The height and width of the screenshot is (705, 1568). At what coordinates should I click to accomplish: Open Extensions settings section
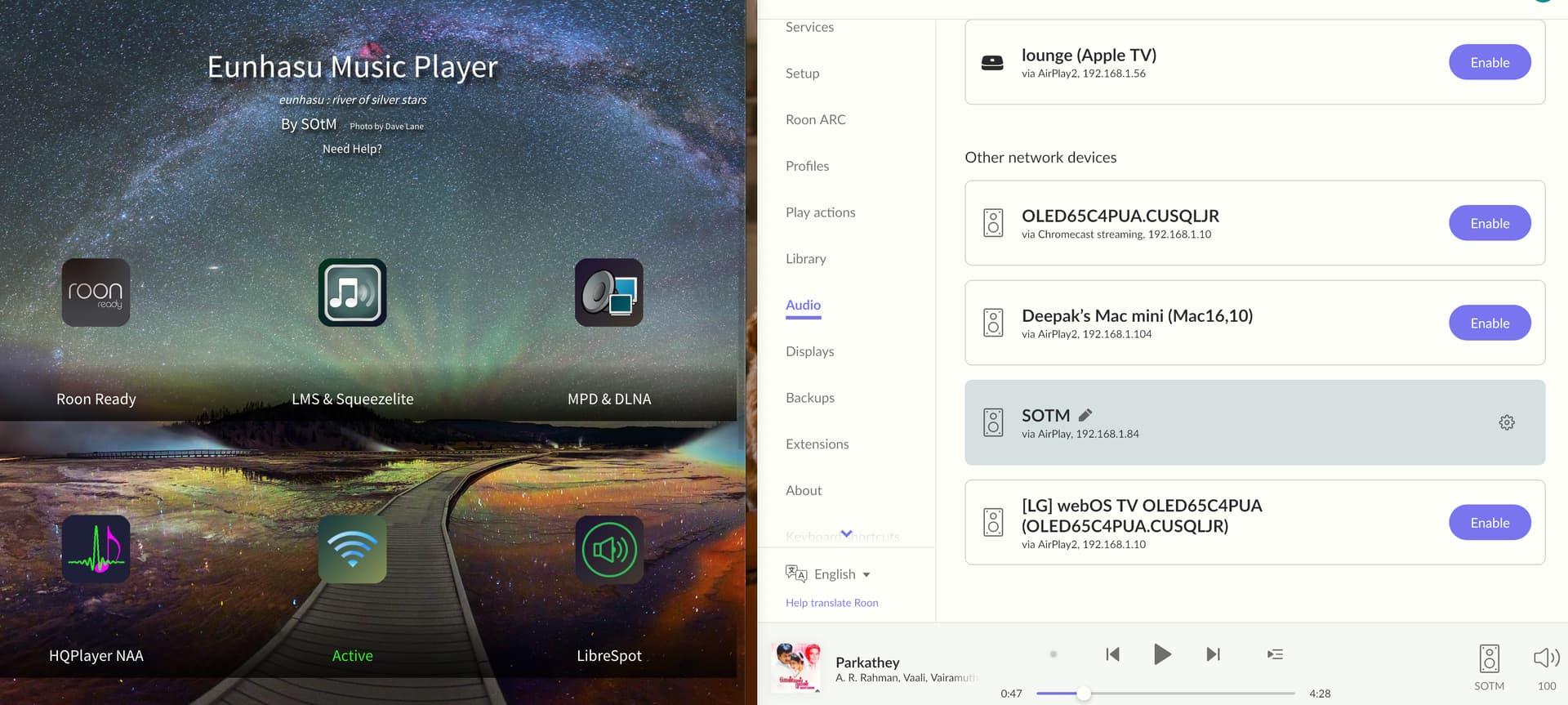[x=817, y=444]
